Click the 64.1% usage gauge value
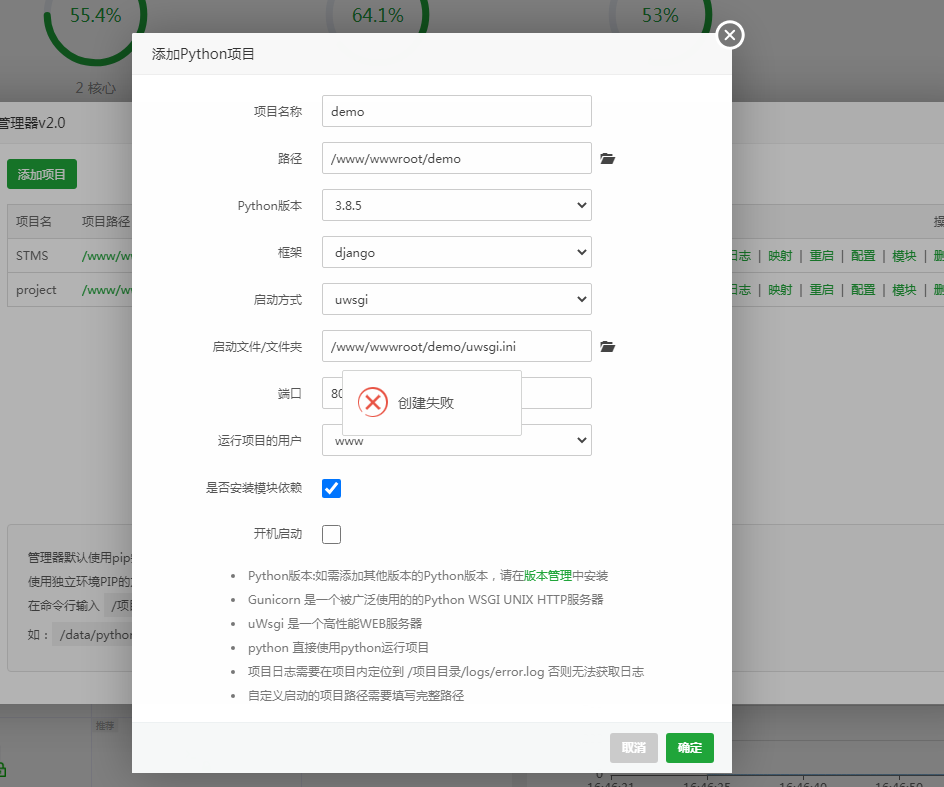Screen dimensions: 944x787 378,15
